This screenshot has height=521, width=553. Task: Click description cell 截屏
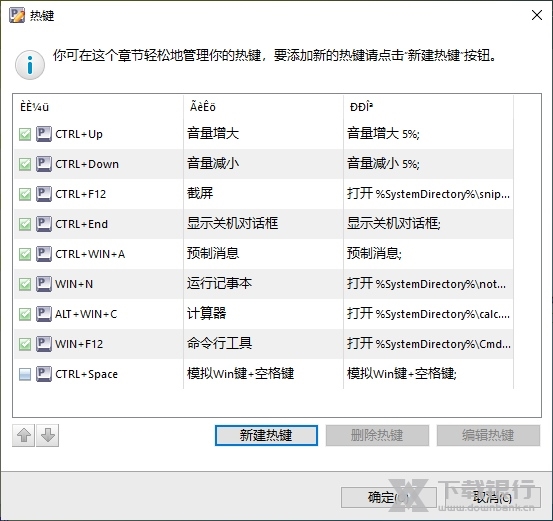coord(200,194)
